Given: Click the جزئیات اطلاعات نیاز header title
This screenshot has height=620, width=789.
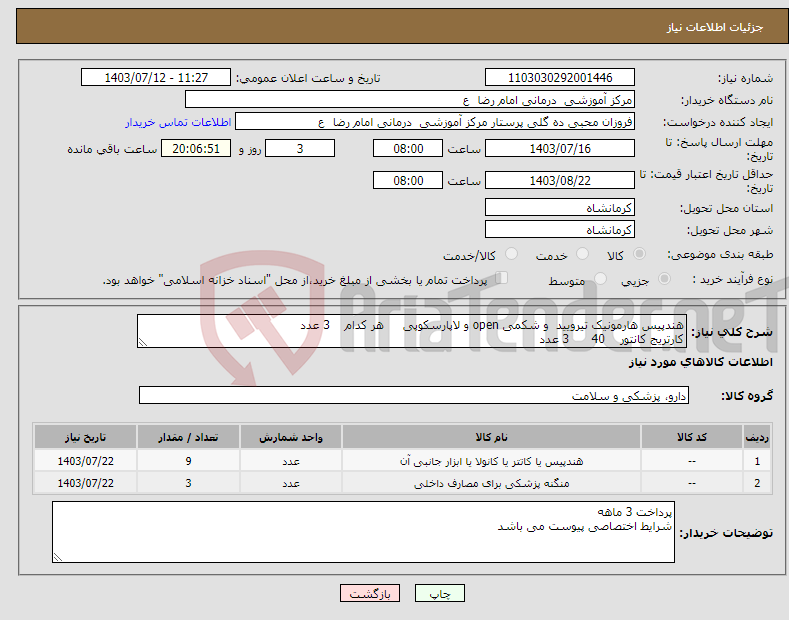Looking at the screenshot, I should (x=715, y=27).
